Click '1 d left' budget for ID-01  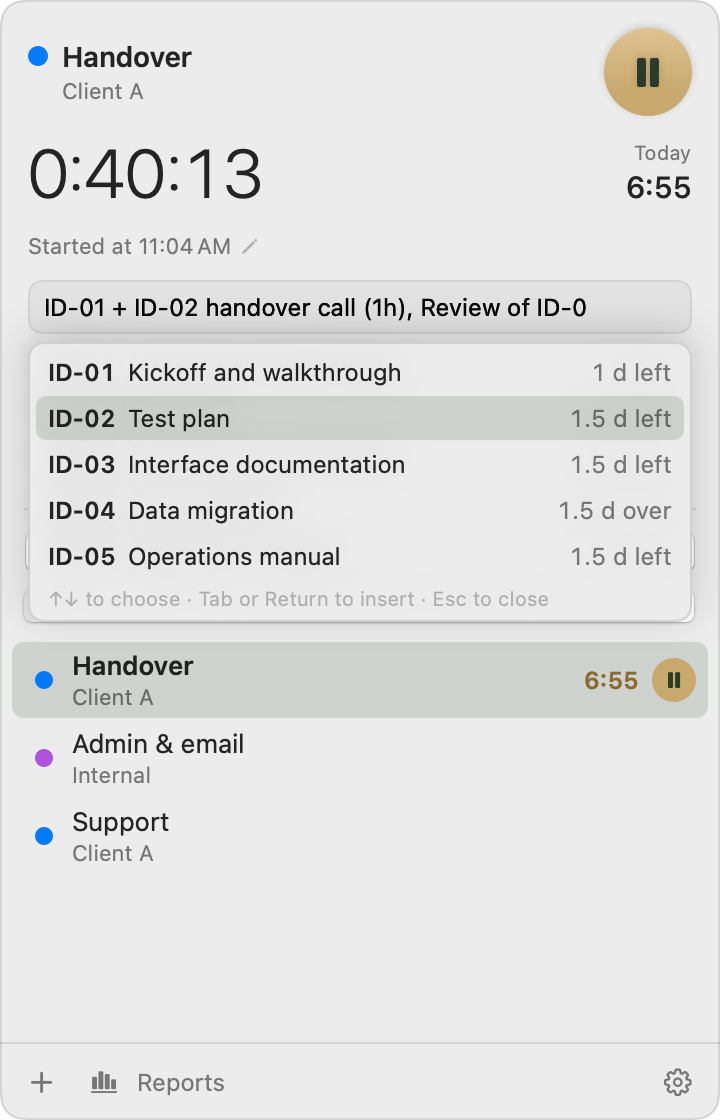(631, 373)
